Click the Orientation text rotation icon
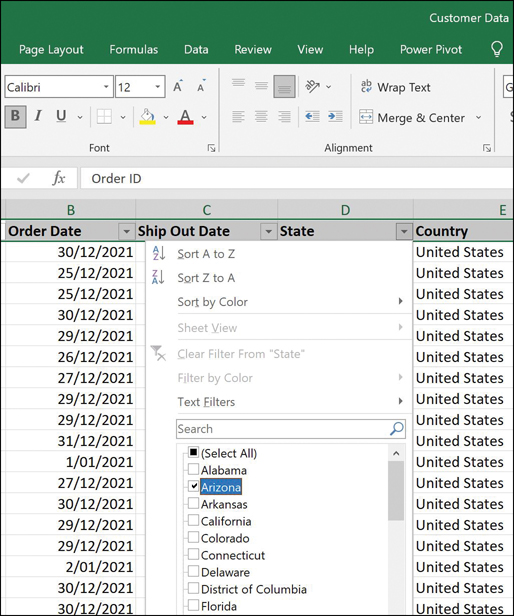The height and width of the screenshot is (616, 514). pyautogui.click(x=313, y=86)
